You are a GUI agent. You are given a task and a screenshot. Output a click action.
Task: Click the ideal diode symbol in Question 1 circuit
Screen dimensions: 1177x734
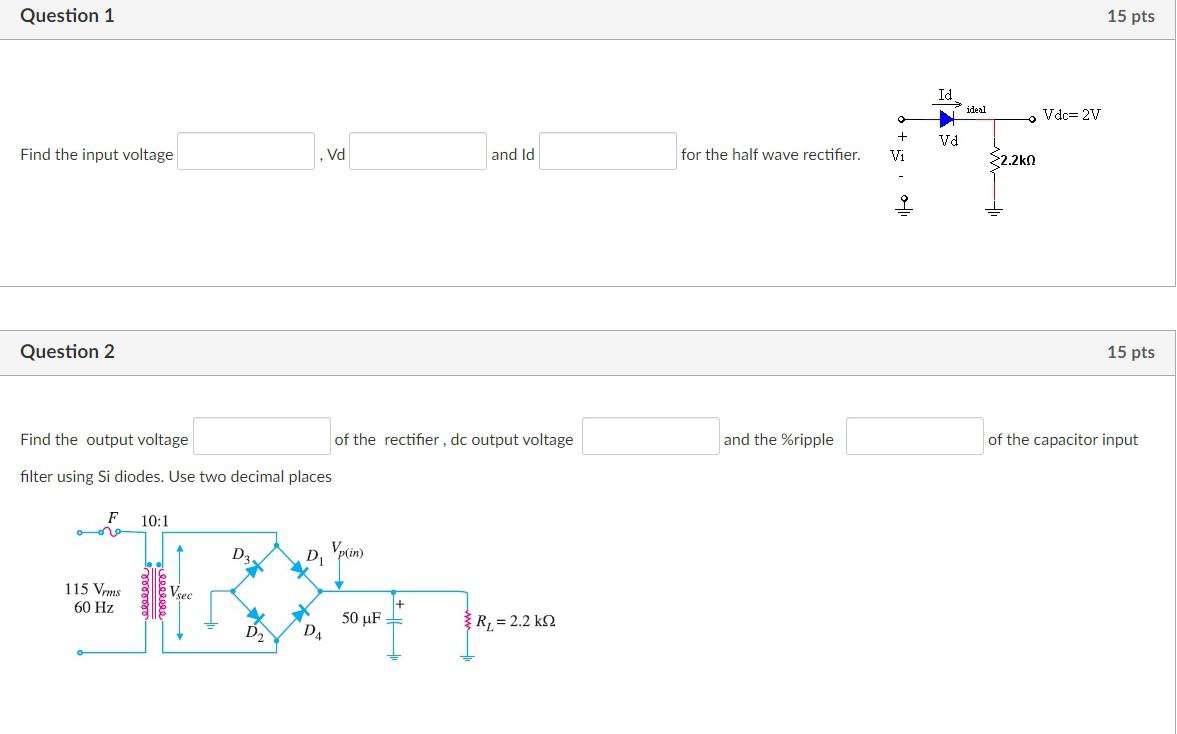point(946,118)
